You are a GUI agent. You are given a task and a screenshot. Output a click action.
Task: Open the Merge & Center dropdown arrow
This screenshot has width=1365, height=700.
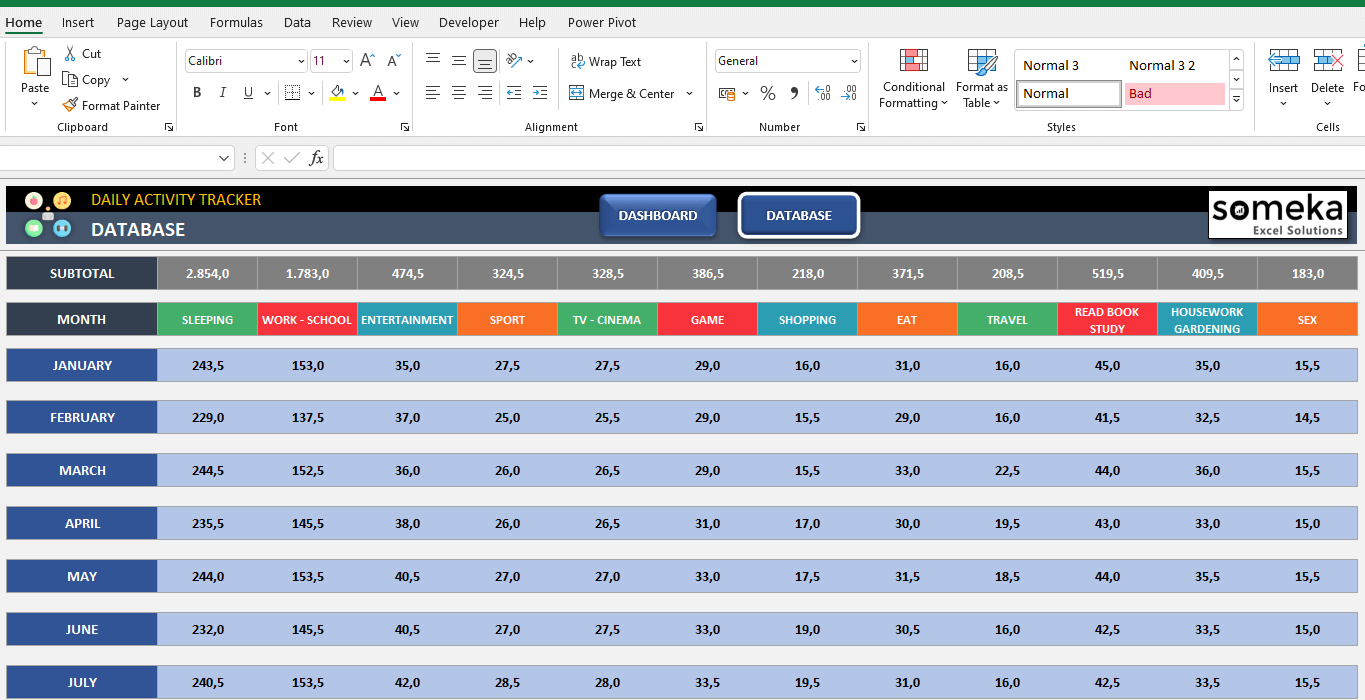(x=690, y=94)
